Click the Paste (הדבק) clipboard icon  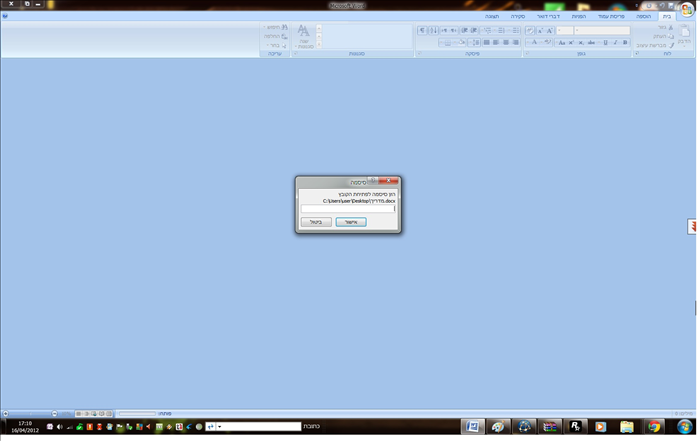pyautogui.click(x=684, y=31)
